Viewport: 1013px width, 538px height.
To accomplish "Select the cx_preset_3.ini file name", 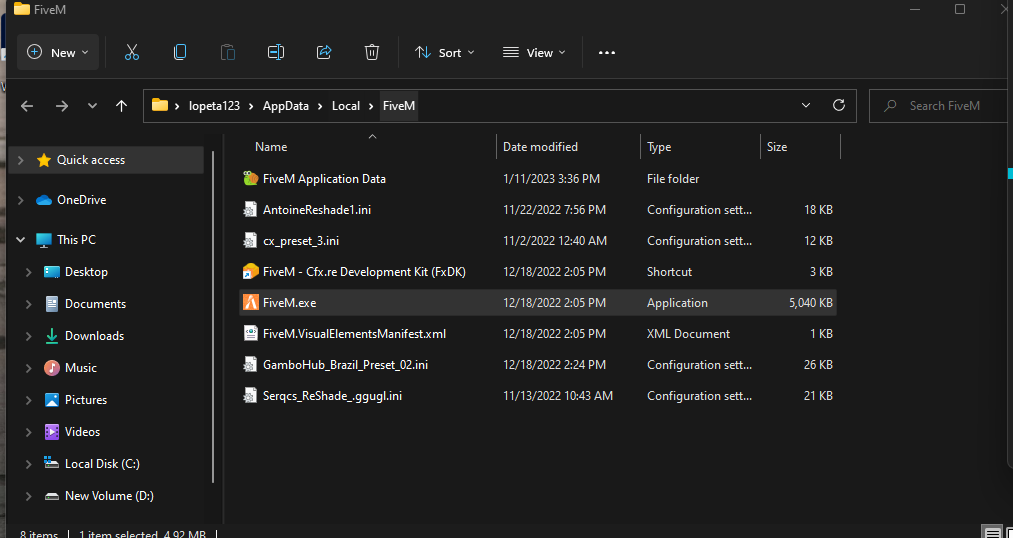I will pyautogui.click(x=301, y=240).
